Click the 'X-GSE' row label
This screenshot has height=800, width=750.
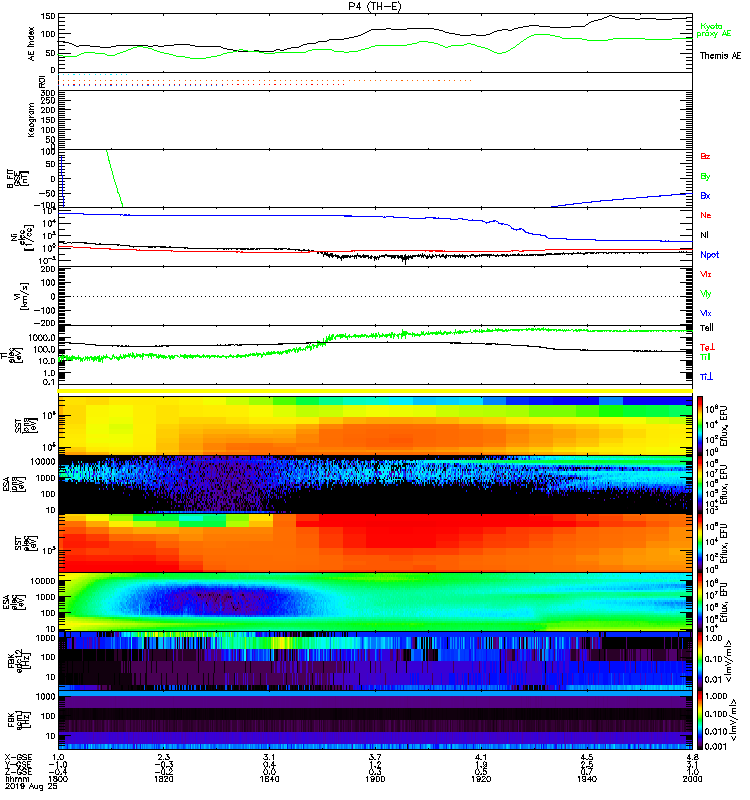pyautogui.click(x=18, y=757)
